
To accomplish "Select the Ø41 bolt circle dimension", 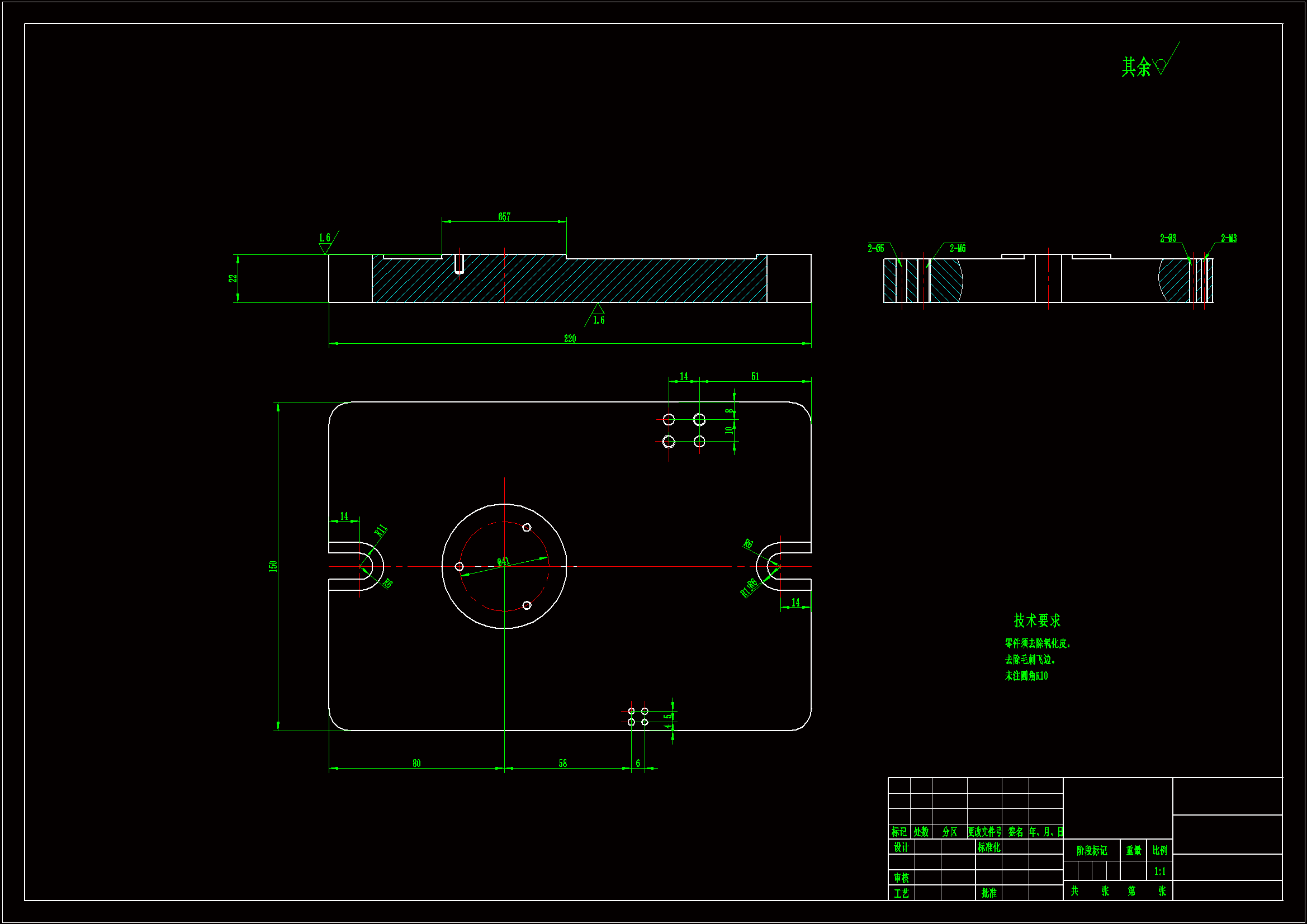I will [503, 562].
